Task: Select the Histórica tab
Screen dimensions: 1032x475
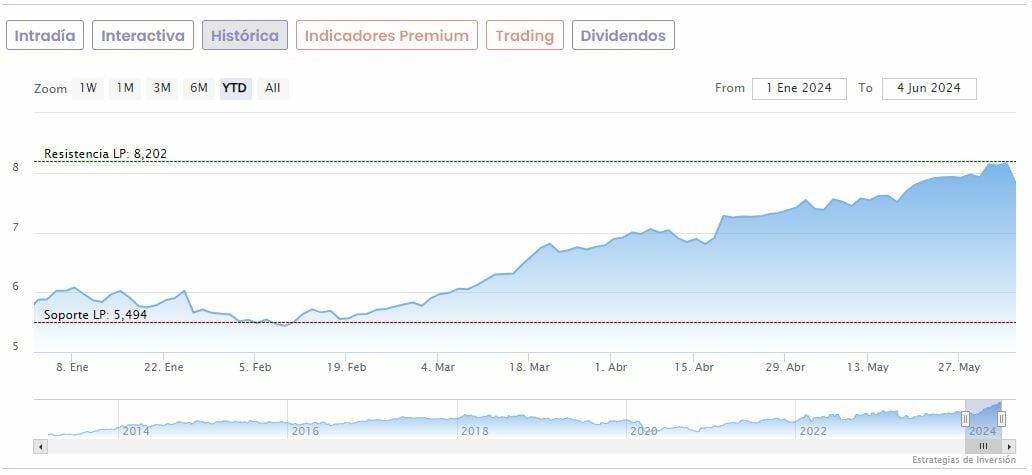Action: (245, 36)
